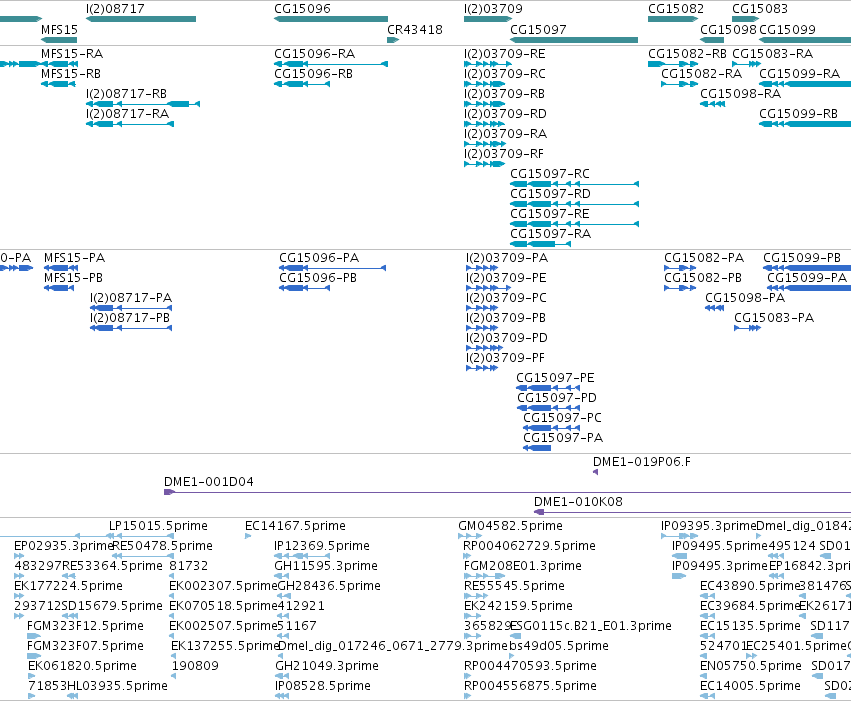851x701 pixels.
Task: Select EST RE55545.5prime
Action: click(476, 596)
